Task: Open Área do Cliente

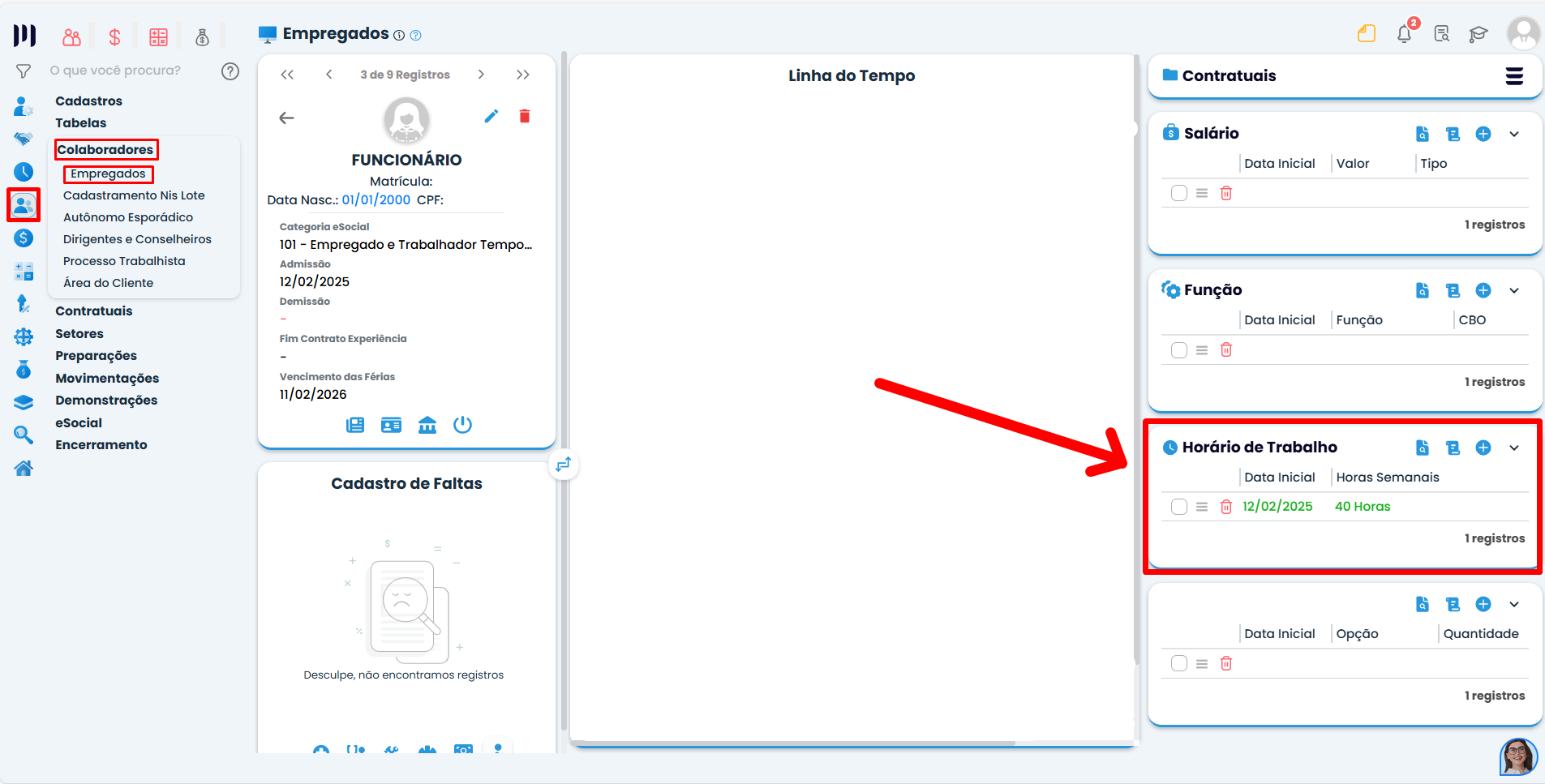Action: click(109, 283)
